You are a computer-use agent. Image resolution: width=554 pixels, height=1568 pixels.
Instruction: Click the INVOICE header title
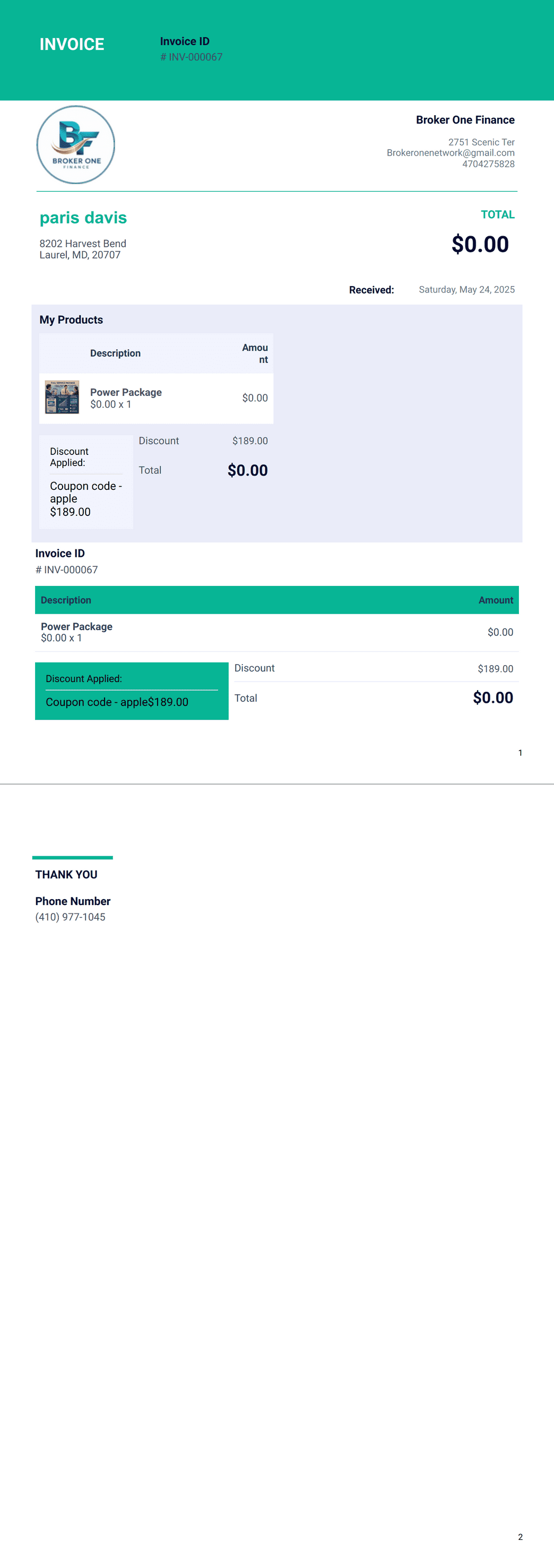72,45
